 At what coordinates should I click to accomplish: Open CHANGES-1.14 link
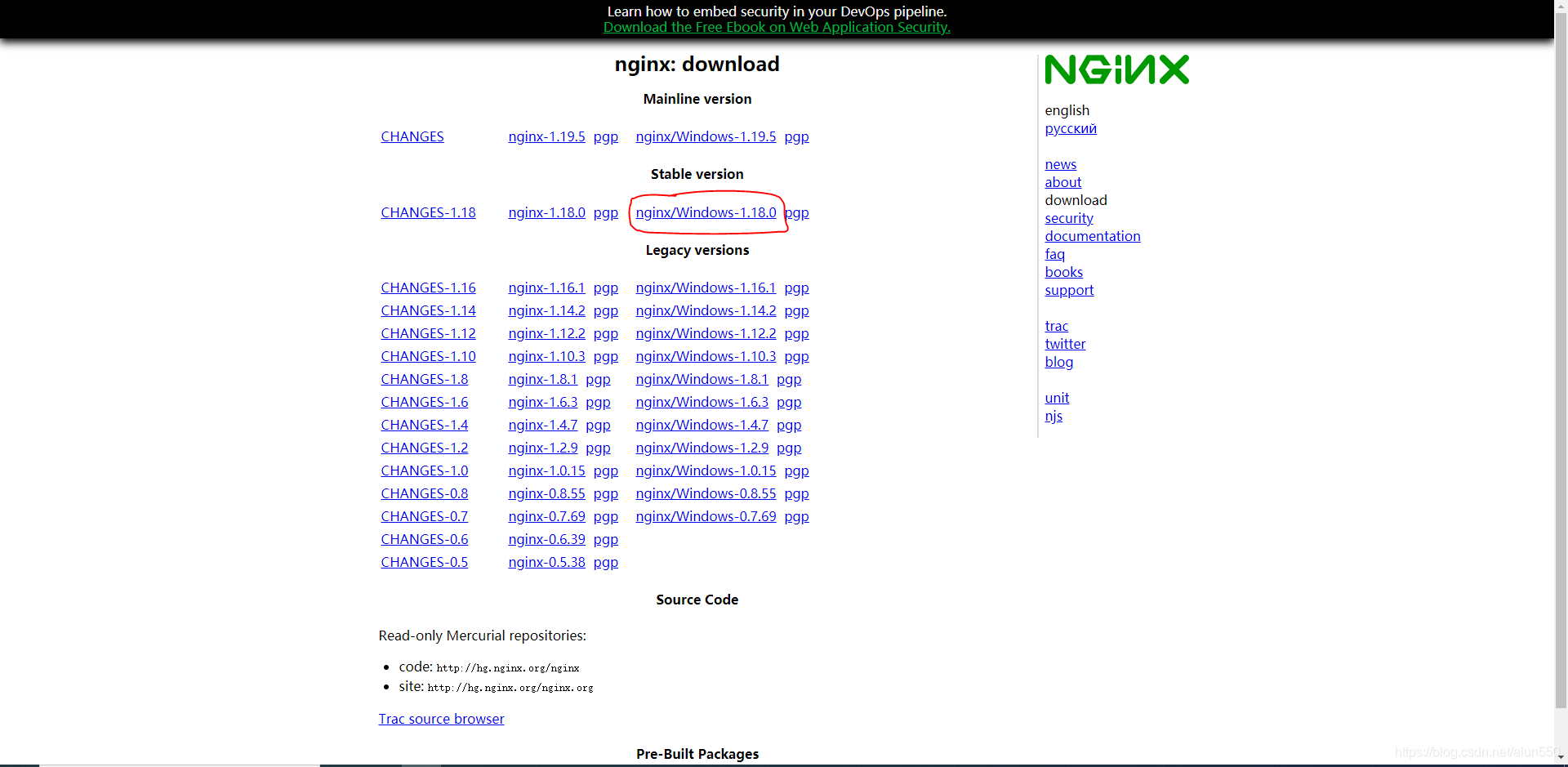click(x=428, y=310)
